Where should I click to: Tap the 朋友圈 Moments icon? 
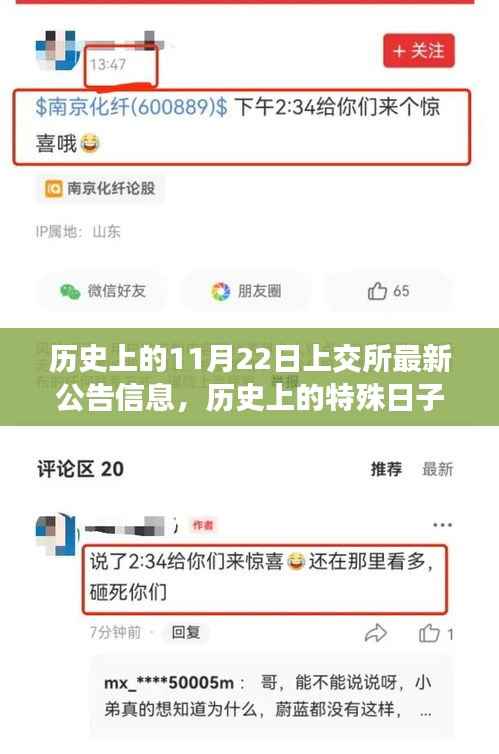(x=221, y=291)
